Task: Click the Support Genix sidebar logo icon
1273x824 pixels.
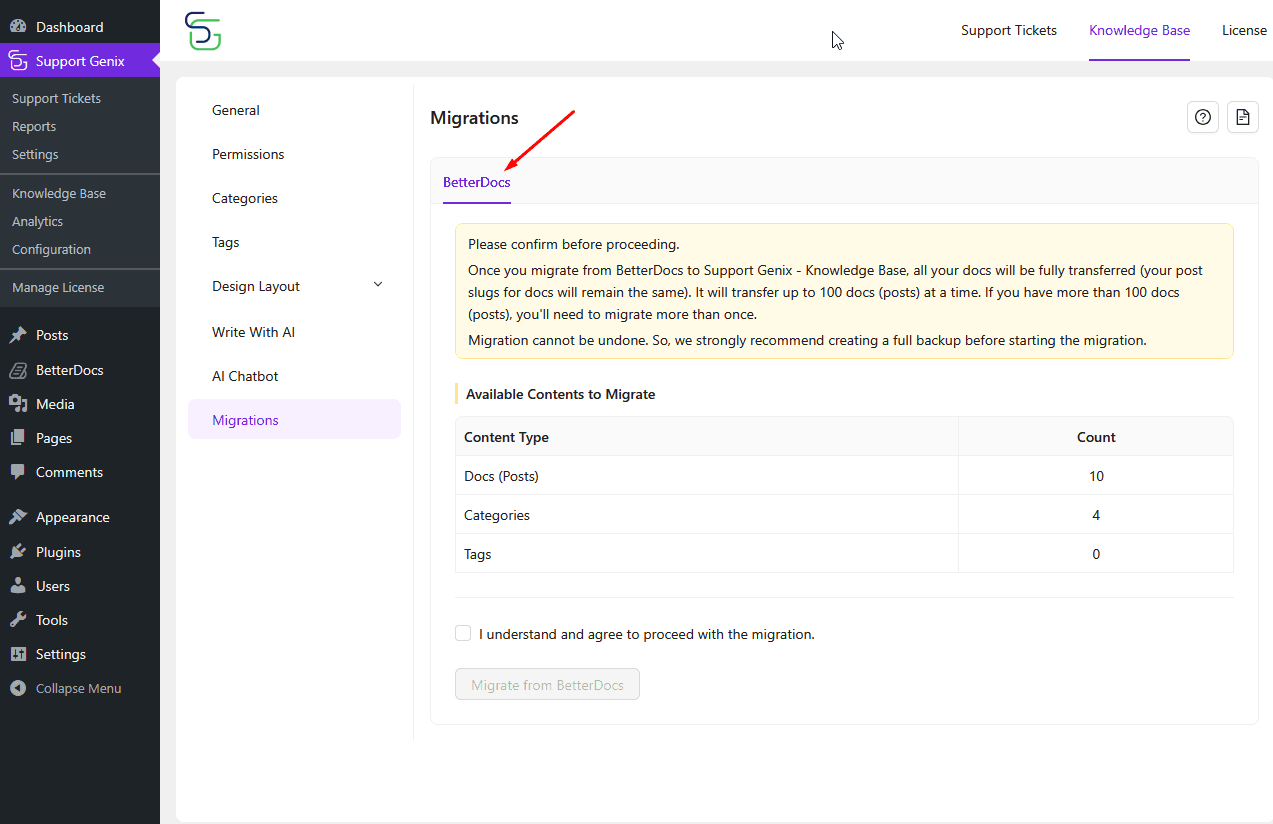Action: point(18,61)
